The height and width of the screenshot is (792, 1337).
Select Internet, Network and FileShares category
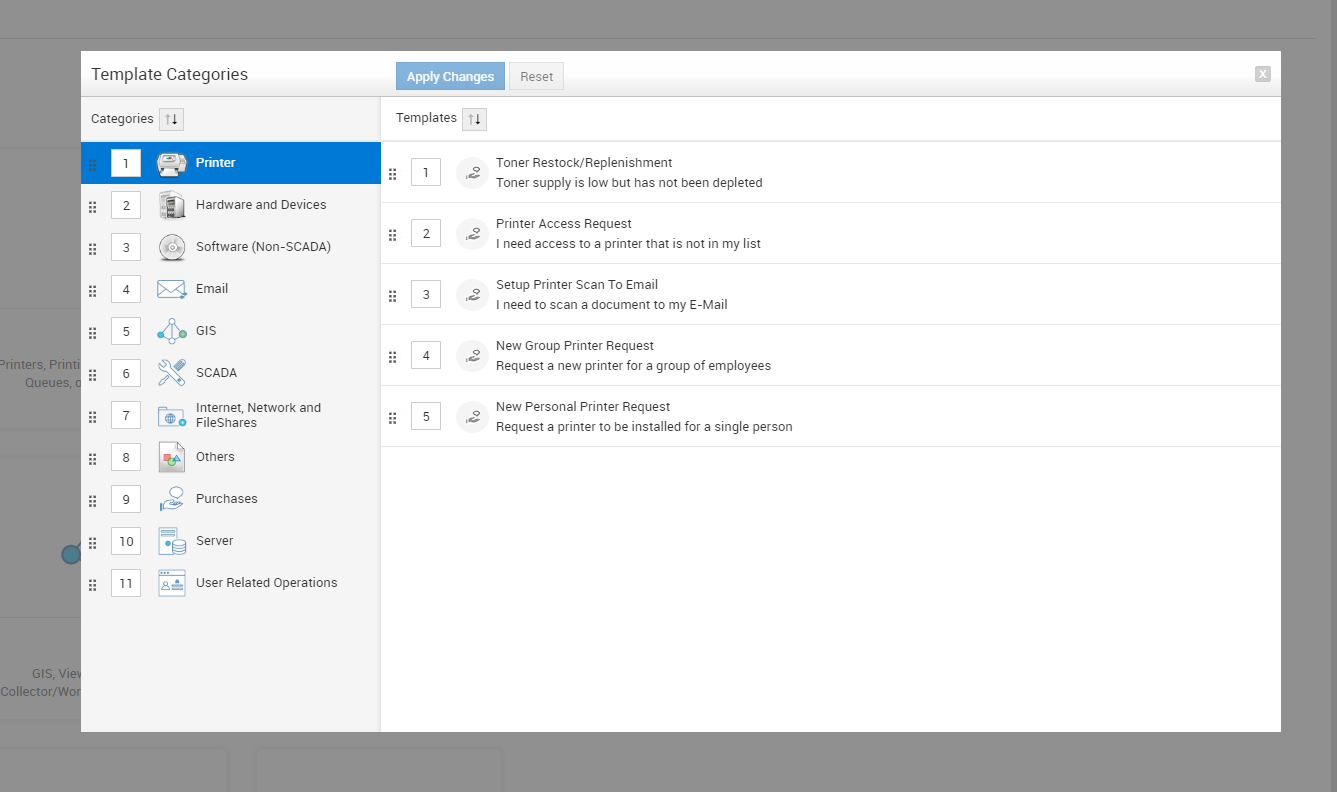230,415
